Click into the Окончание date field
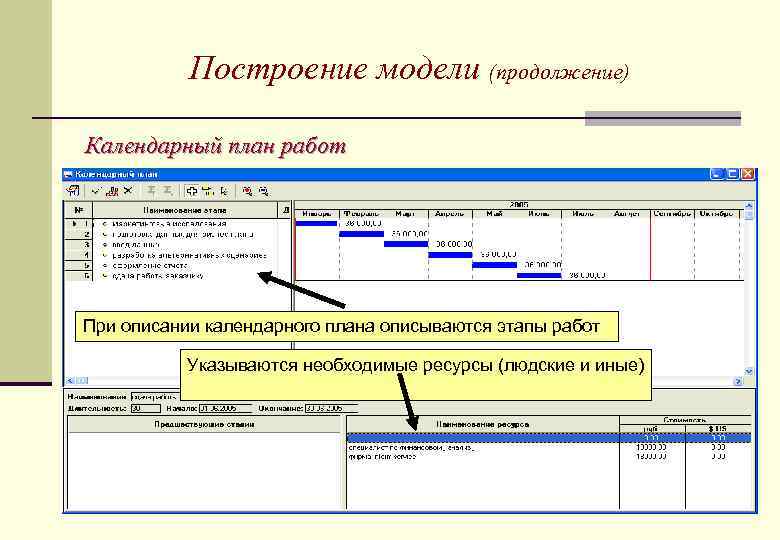 pos(331,408)
